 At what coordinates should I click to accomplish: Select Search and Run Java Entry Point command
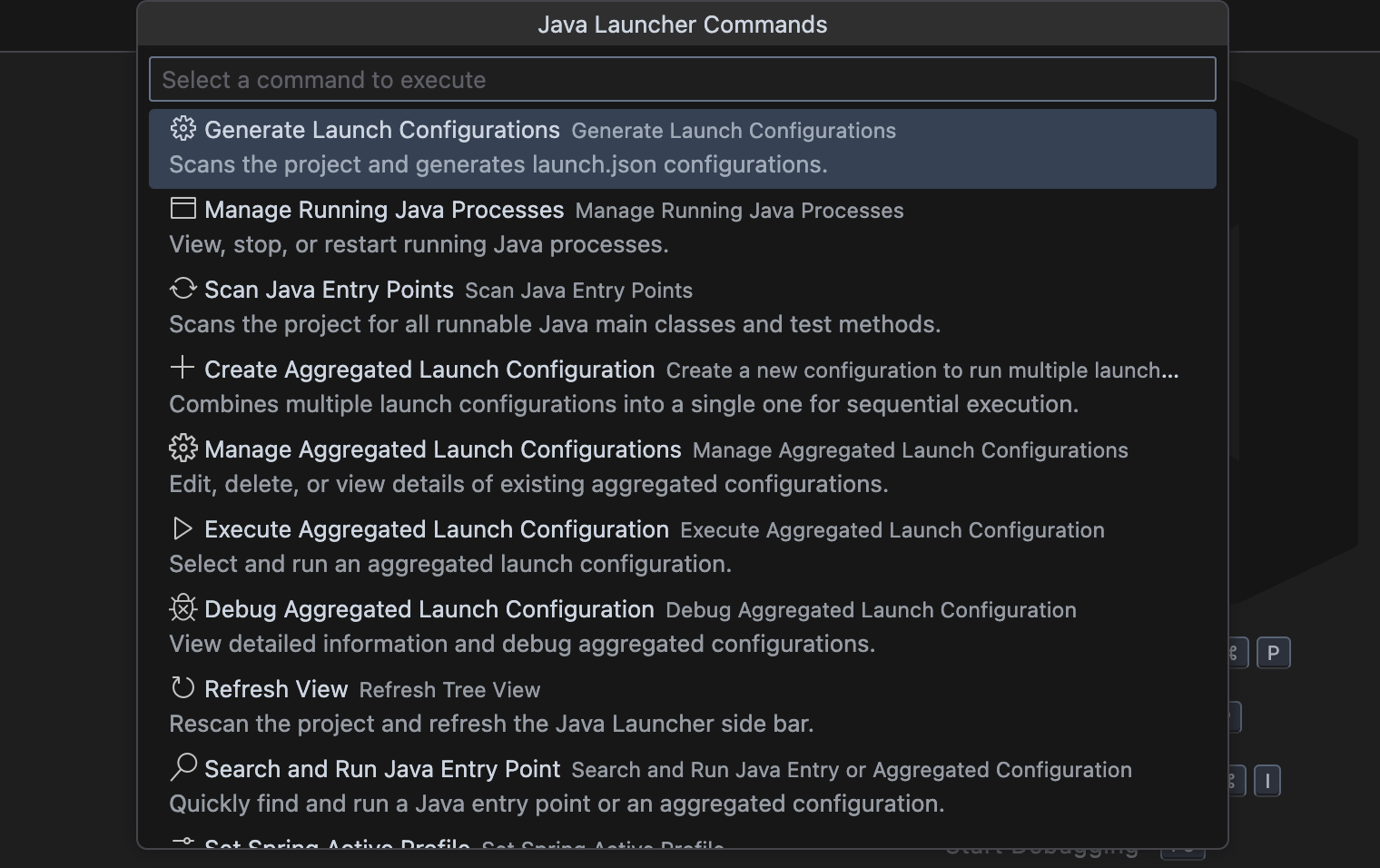pyautogui.click(x=682, y=786)
